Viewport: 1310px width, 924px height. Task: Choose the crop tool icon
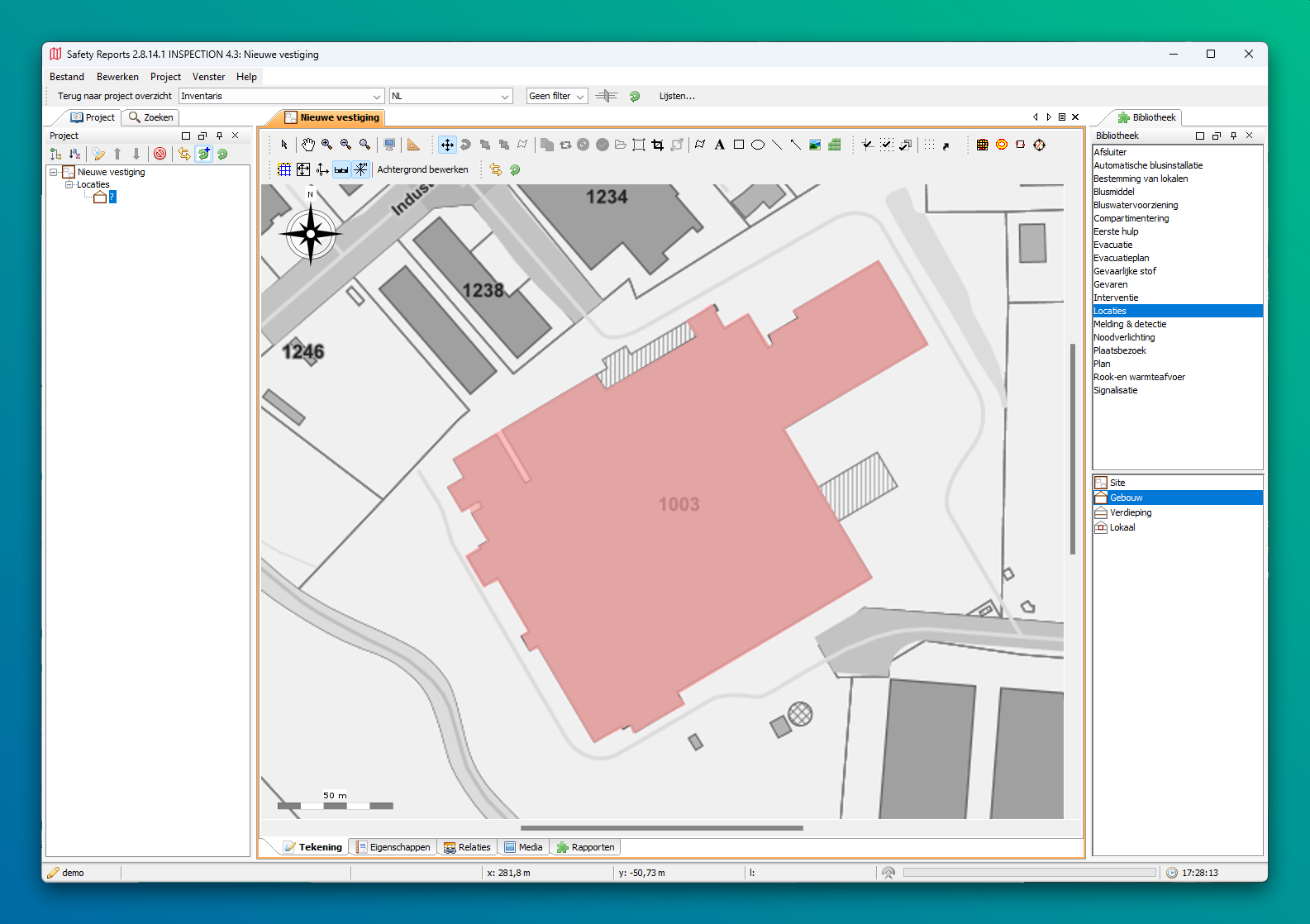(658, 145)
